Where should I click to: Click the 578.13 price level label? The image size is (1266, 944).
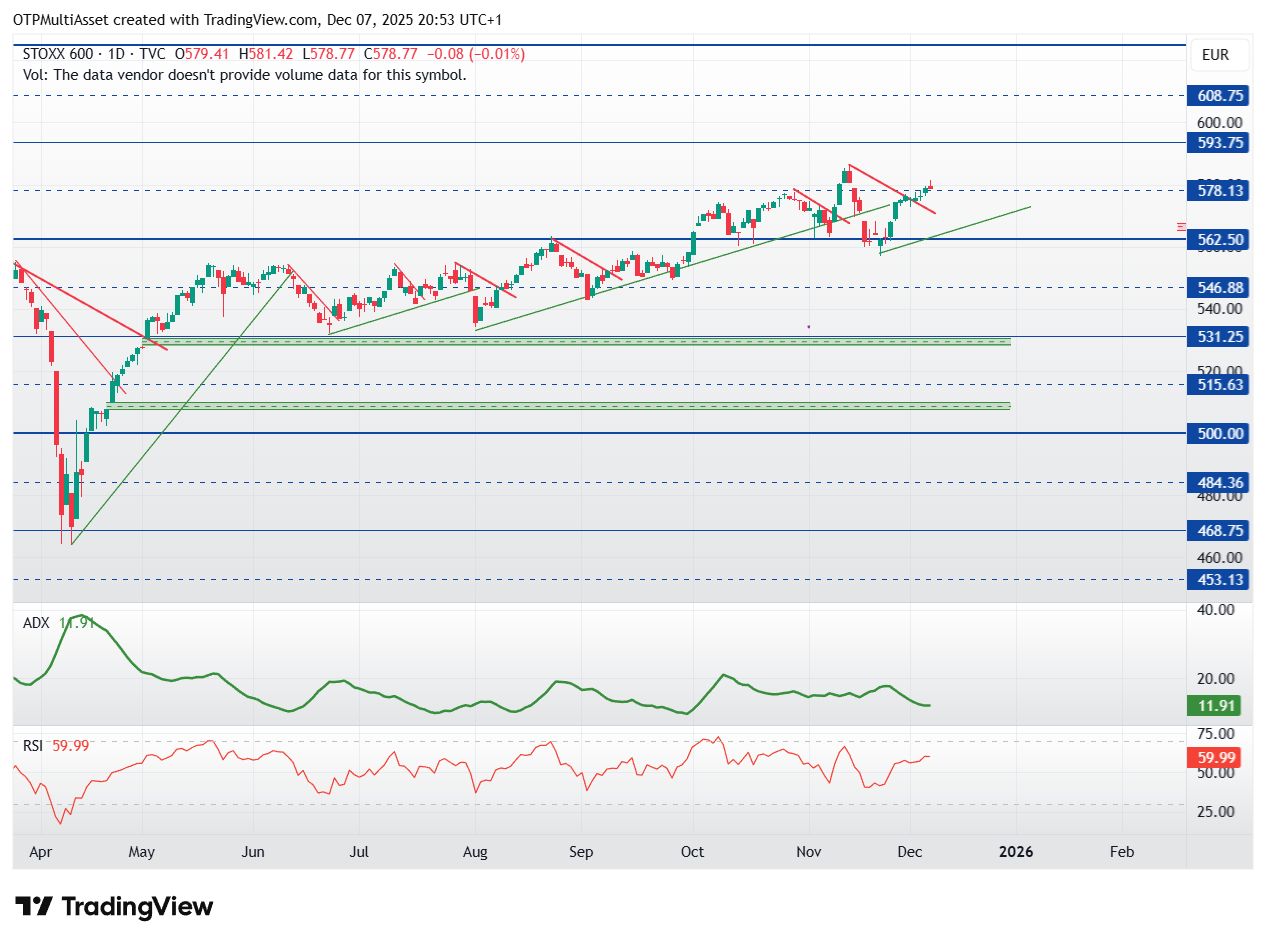point(1219,191)
